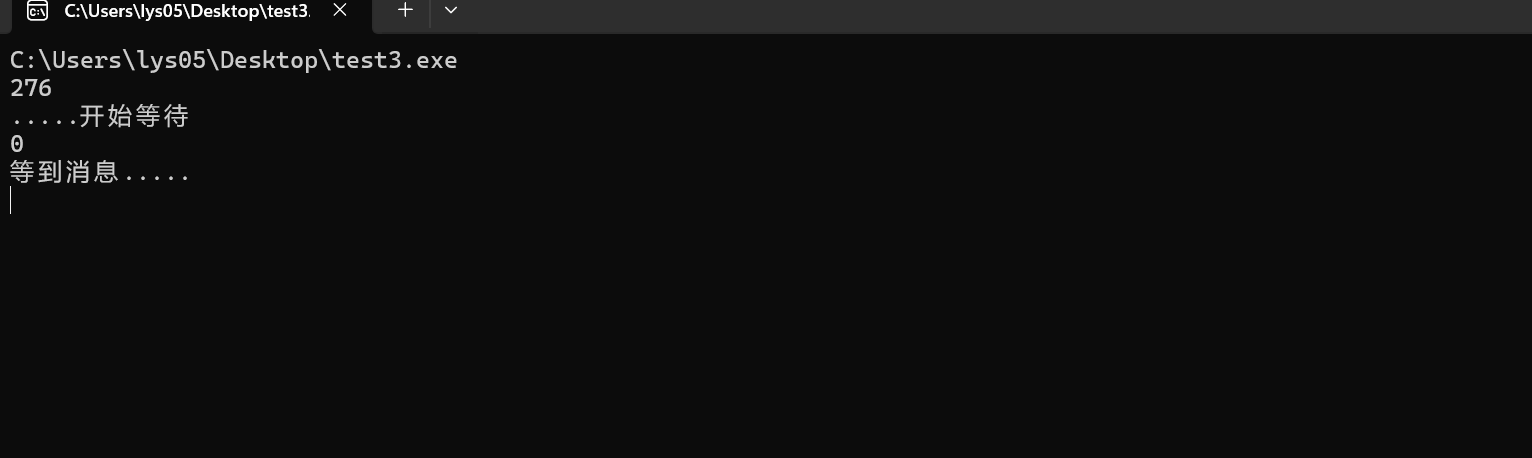Click the 0 output line

[17, 144]
